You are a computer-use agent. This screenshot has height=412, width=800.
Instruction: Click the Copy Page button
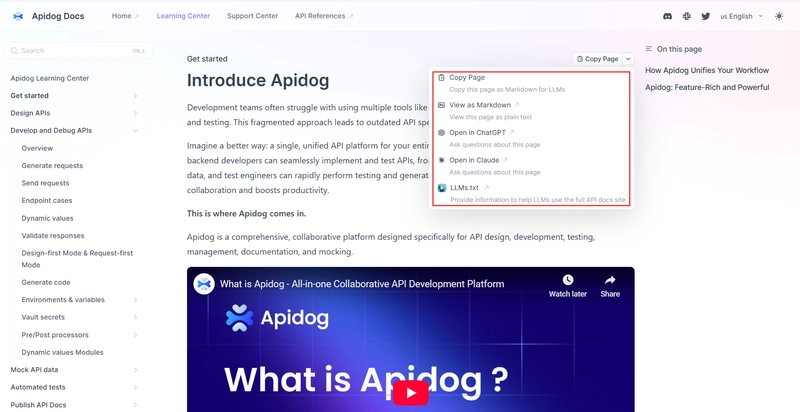coord(597,59)
